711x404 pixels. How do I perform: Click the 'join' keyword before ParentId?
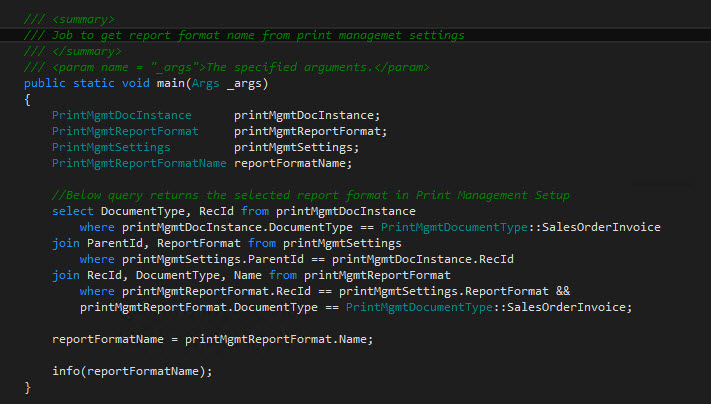(x=65, y=243)
